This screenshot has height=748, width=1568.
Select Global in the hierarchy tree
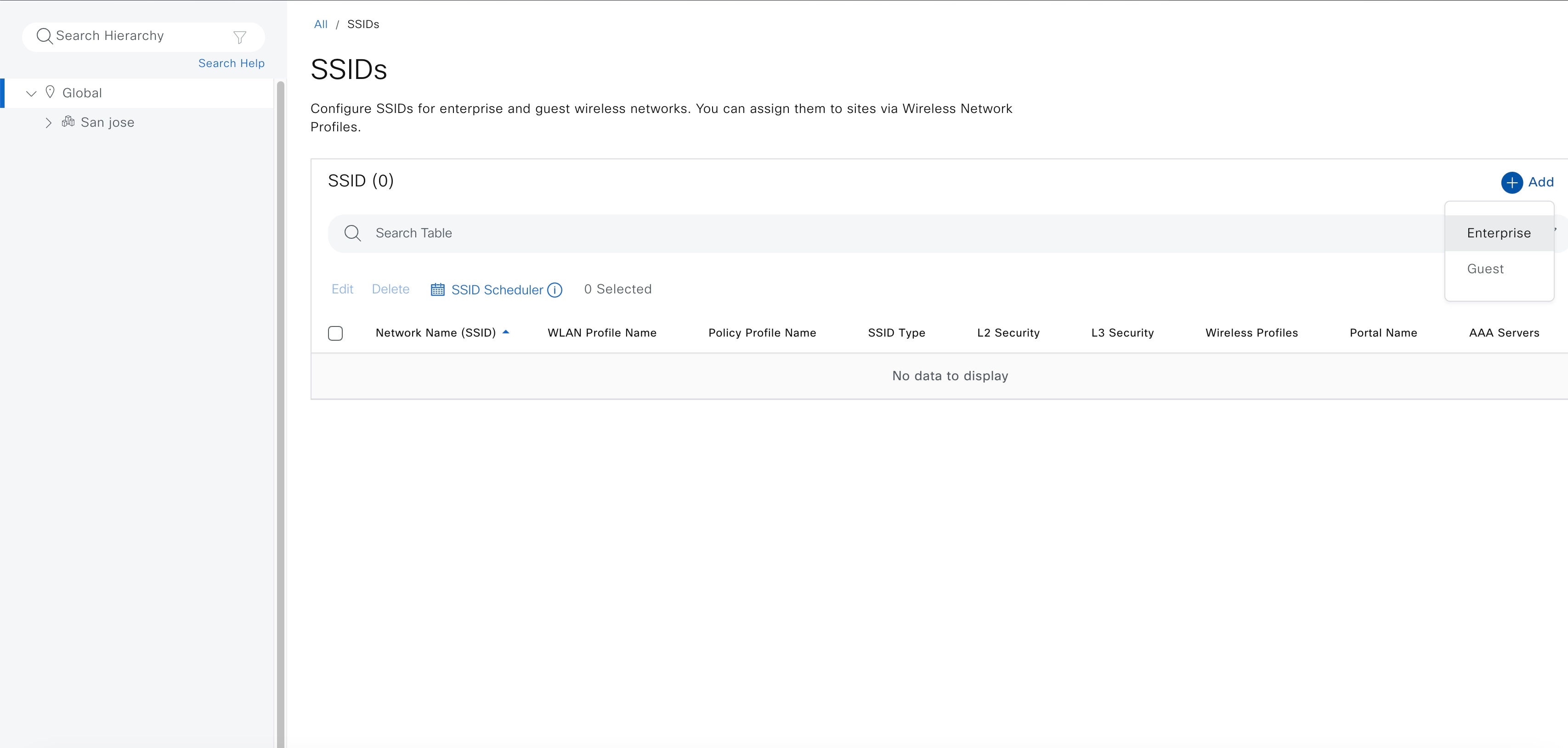coord(82,93)
